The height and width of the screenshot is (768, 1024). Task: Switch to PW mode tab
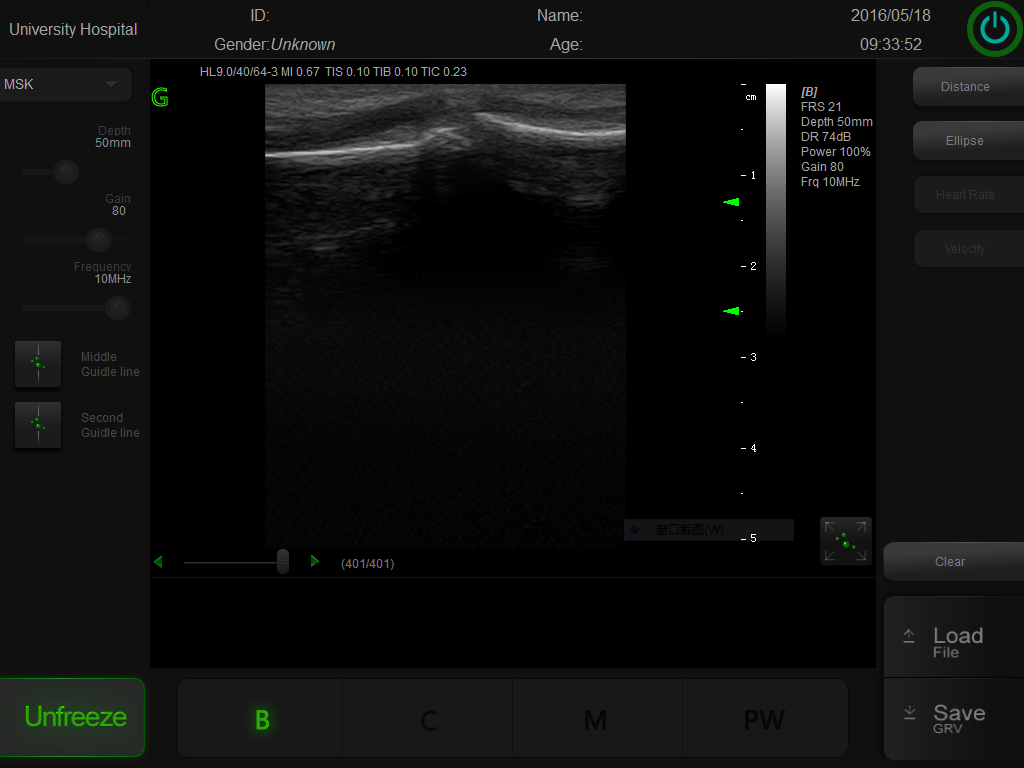pyautogui.click(x=764, y=719)
